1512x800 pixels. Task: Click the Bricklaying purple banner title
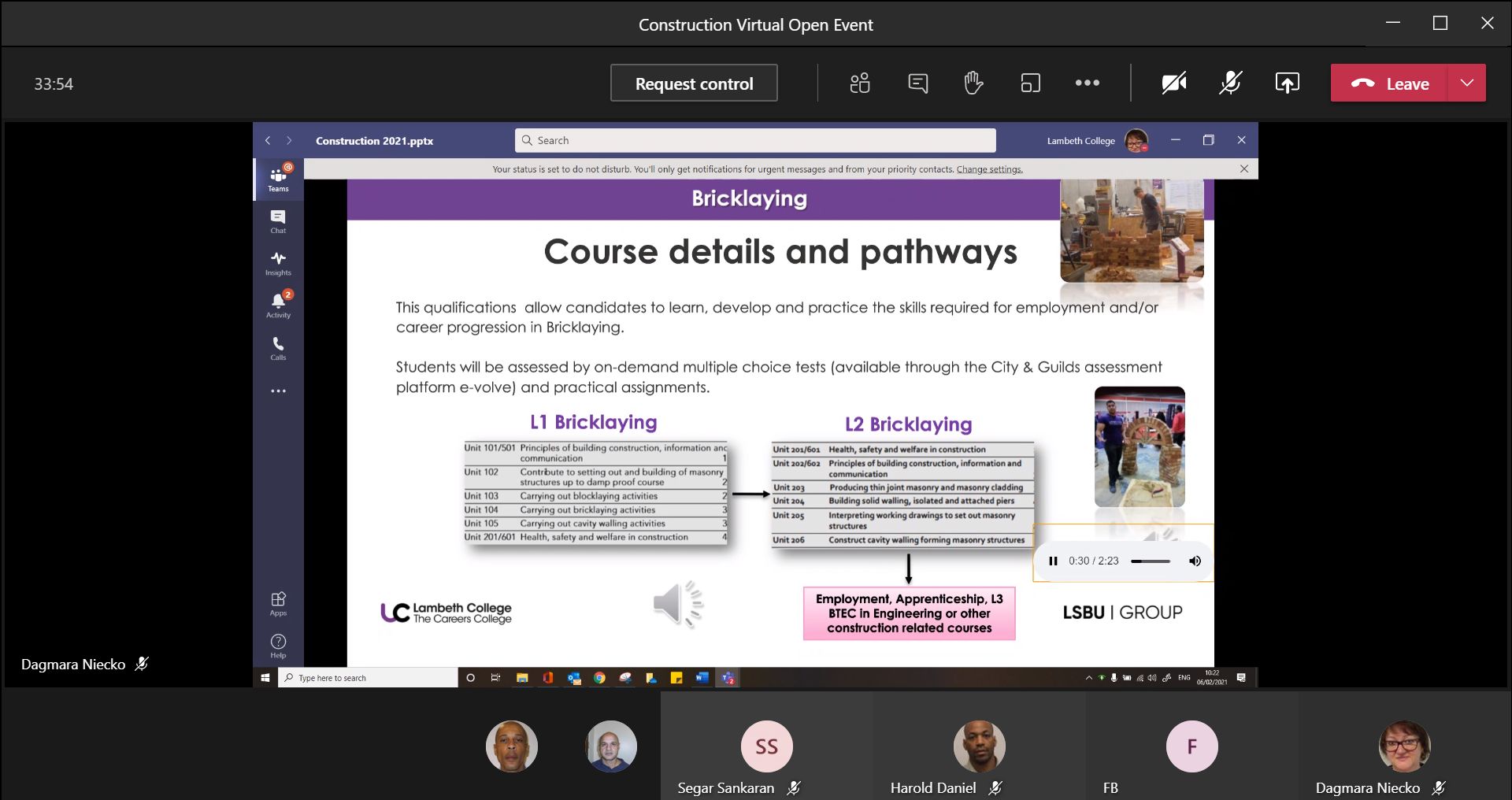pos(749,198)
